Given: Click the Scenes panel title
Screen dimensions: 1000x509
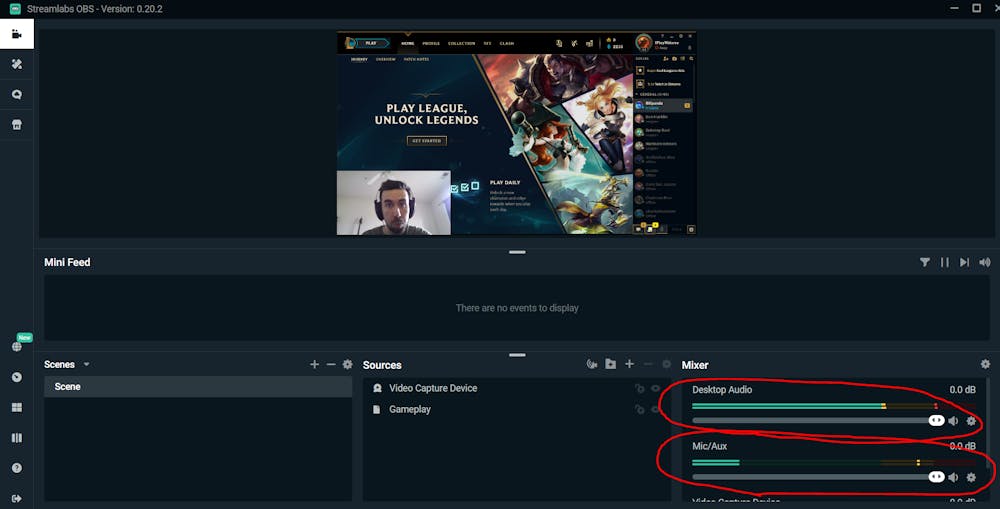Looking at the screenshot, I should click(x=59, y=364).
